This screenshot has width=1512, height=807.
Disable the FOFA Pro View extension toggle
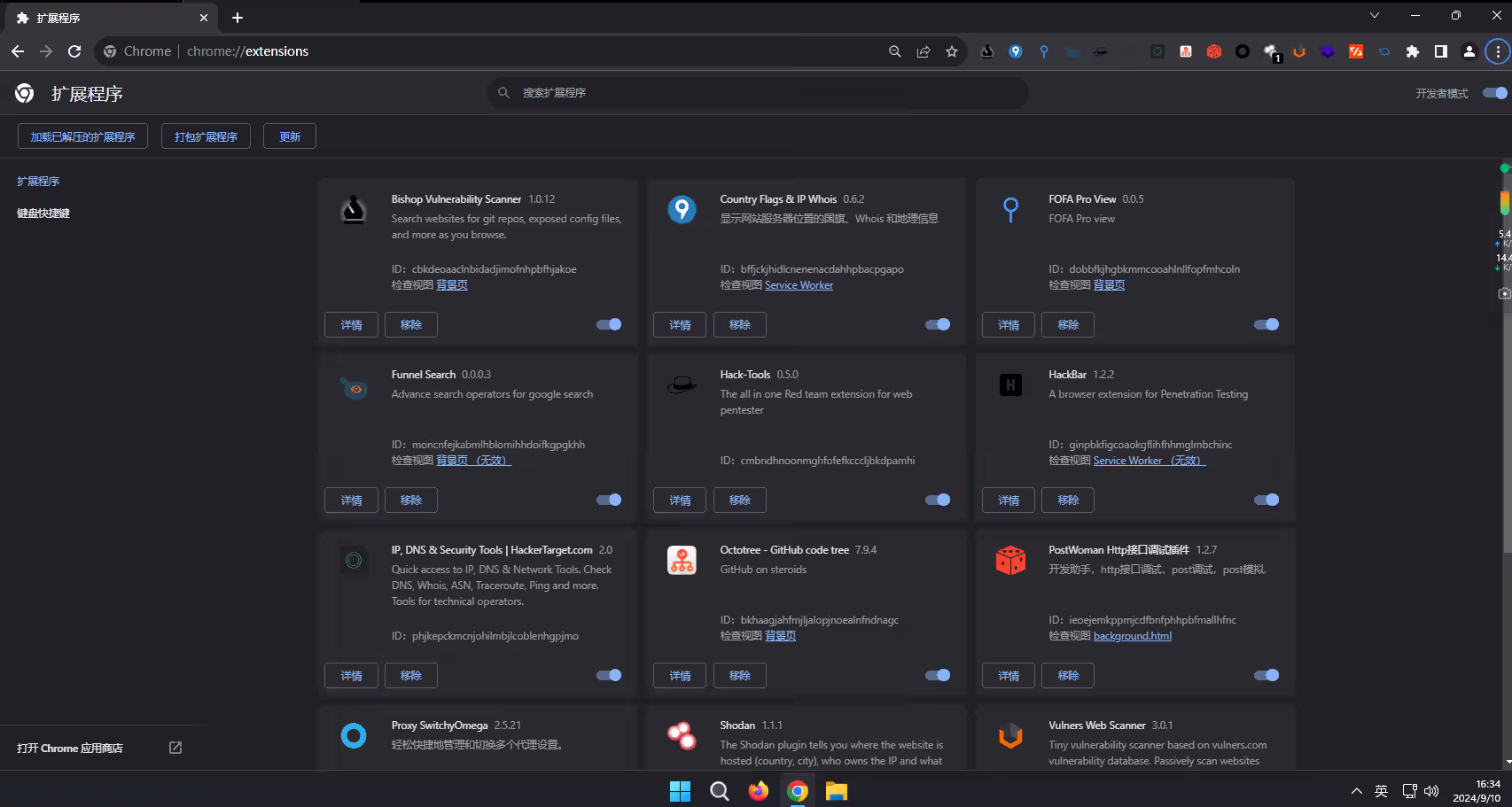pyautogui.click(x=1266, y=324)
